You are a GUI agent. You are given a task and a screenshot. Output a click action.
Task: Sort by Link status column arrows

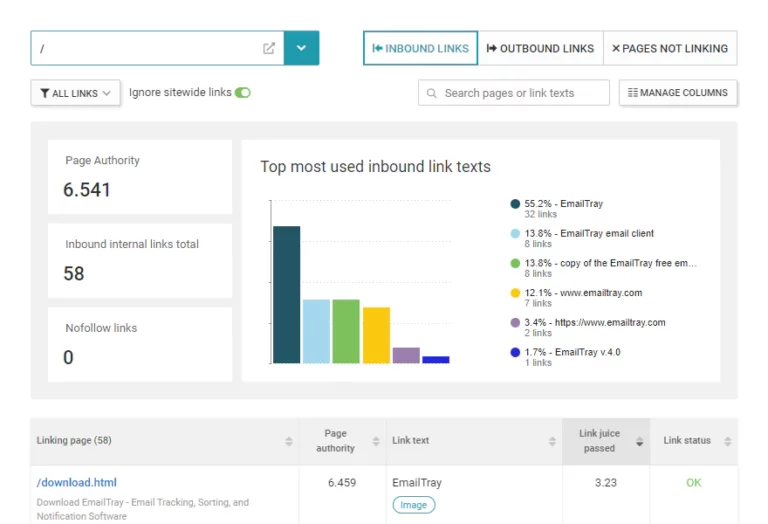click(x=727, y=441)
